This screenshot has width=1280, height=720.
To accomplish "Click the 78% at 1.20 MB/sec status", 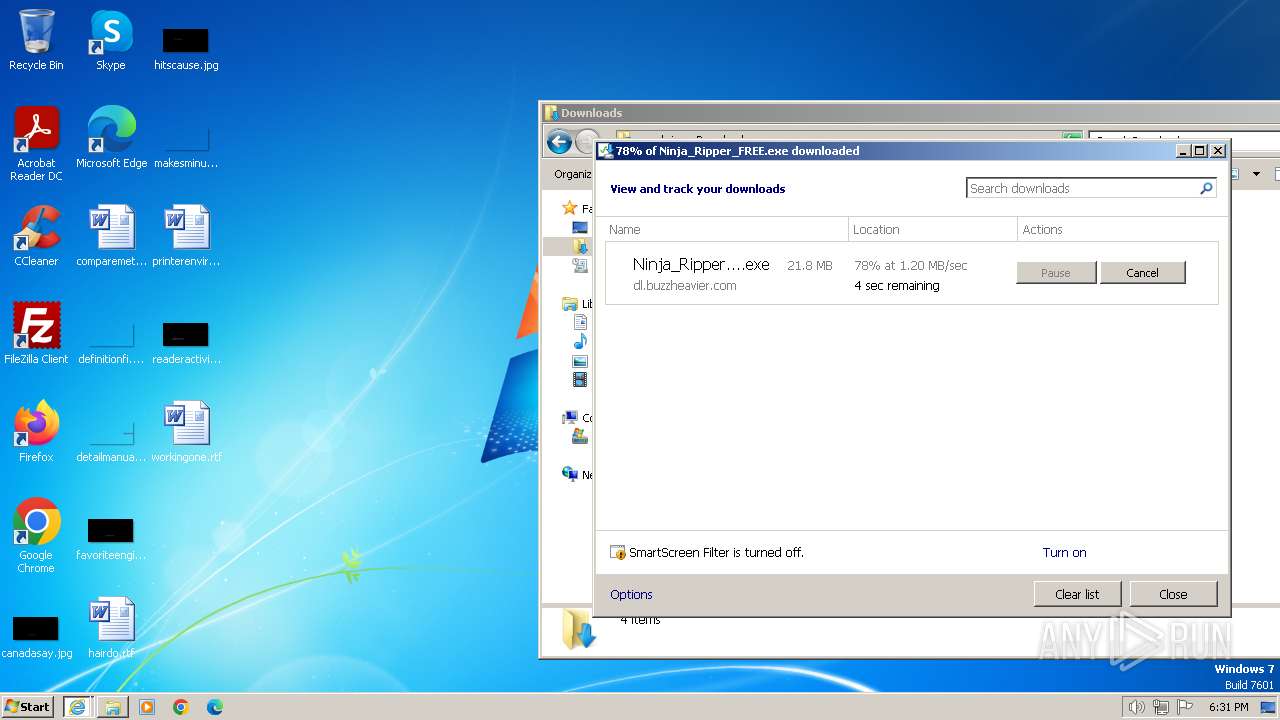I will [x=911, y=265].
